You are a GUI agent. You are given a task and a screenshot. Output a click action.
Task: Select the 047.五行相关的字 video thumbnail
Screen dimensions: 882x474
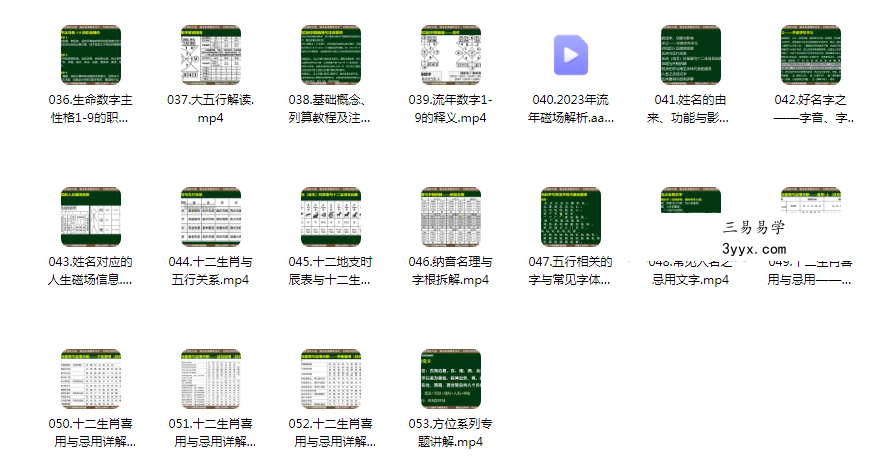tap(571, 216)
